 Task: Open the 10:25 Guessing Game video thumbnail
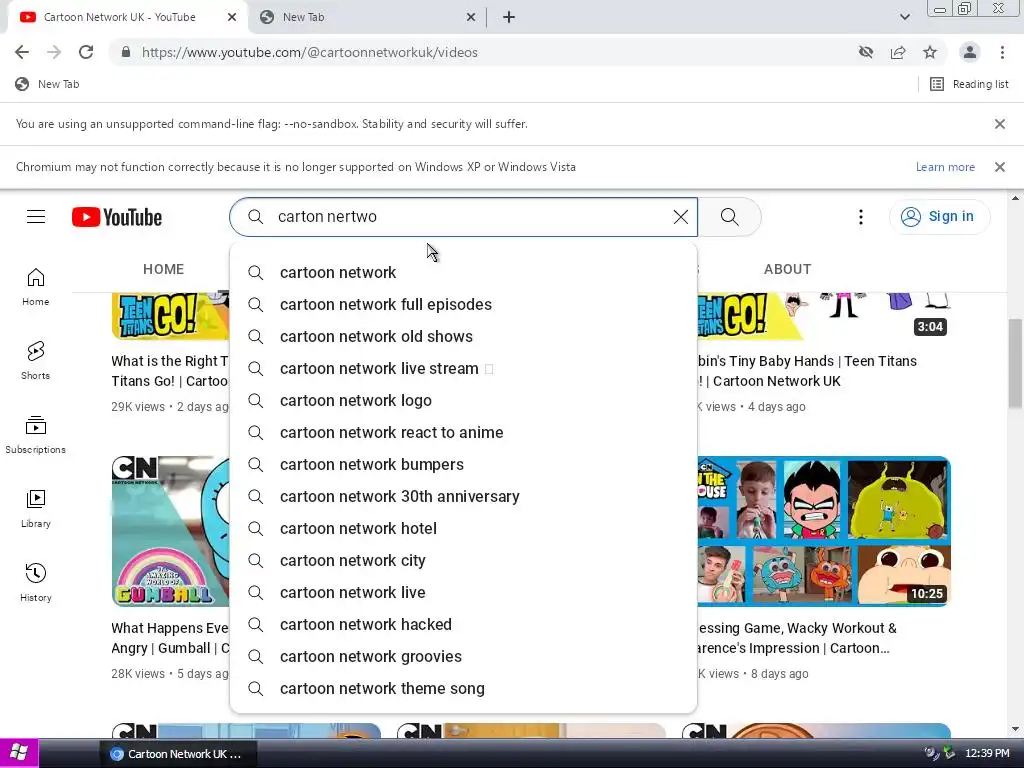(x=824, y=531)
